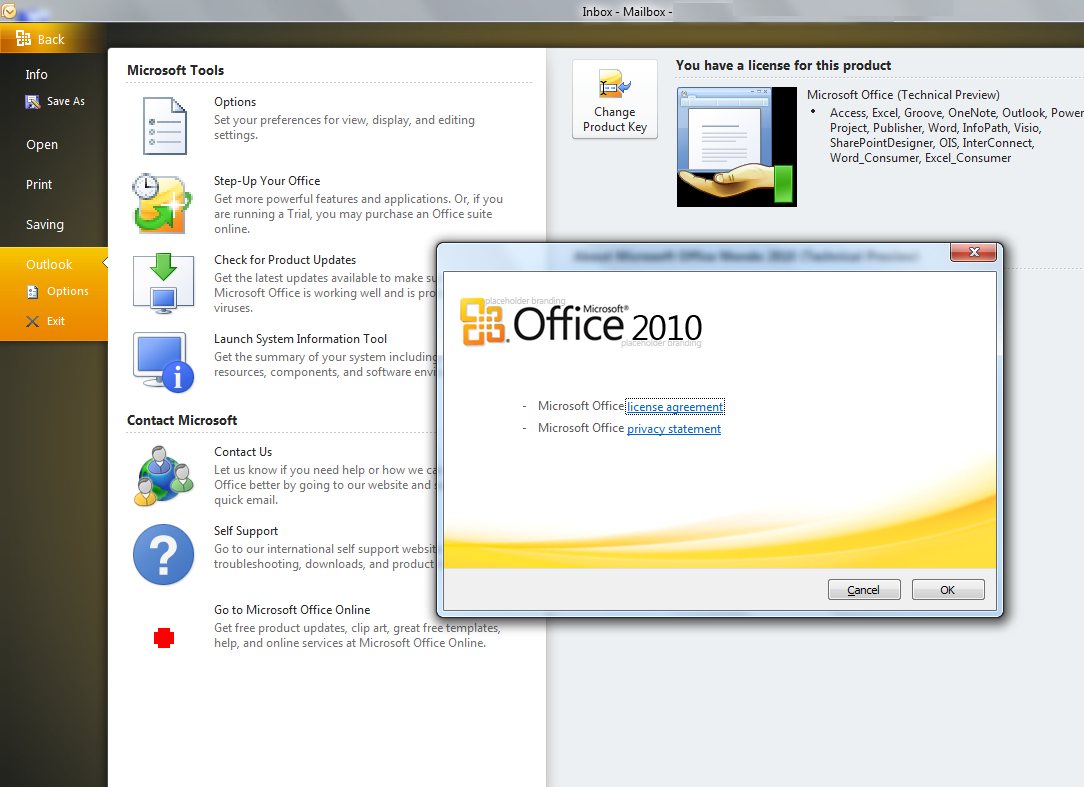Image resolution: width=1084 pixels, height=787 pixels.
Task: Expand the Outlook section using its chevron
Action: [x=104, y=264]
